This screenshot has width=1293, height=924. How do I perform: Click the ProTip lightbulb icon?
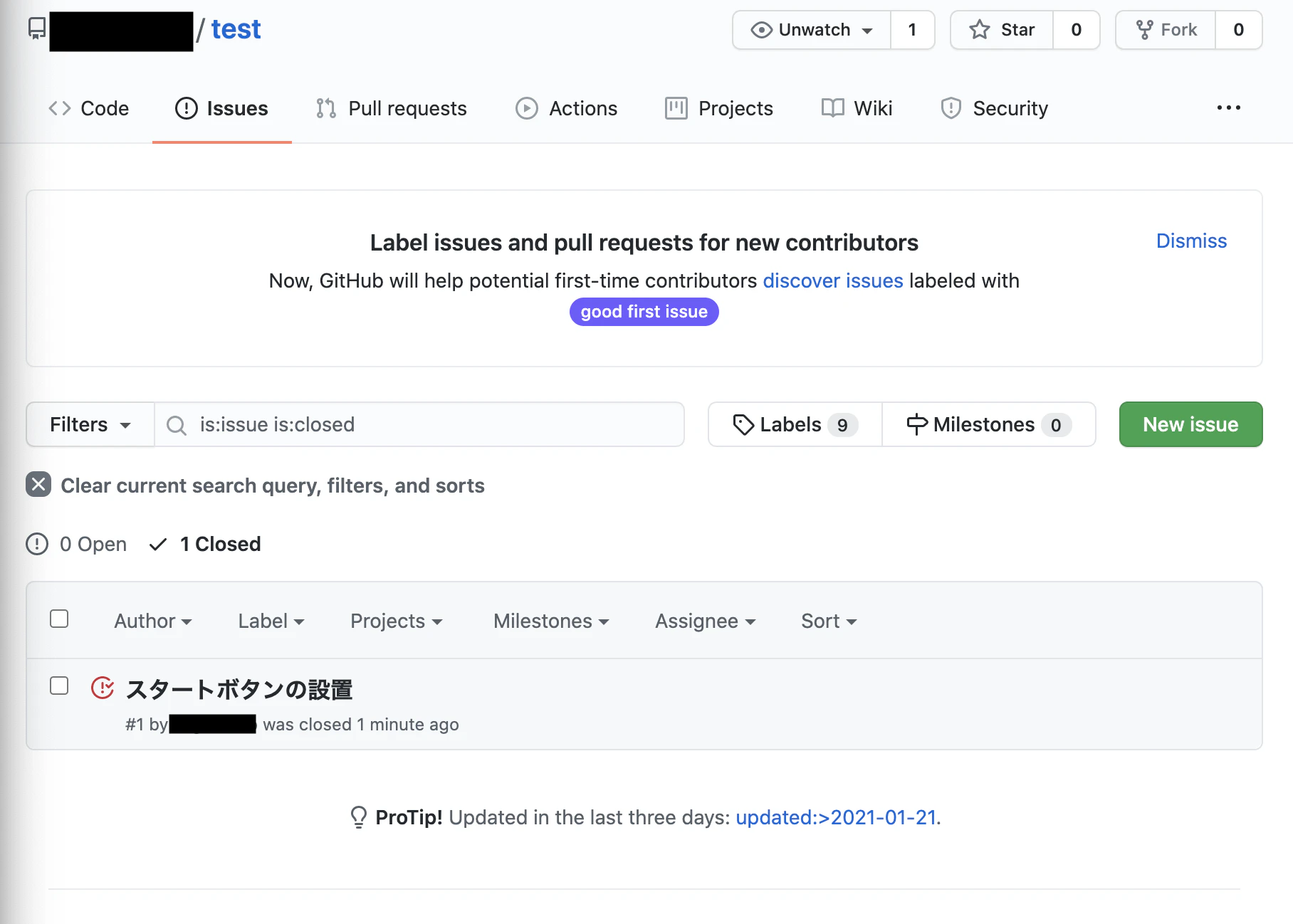tap(359, 817)
